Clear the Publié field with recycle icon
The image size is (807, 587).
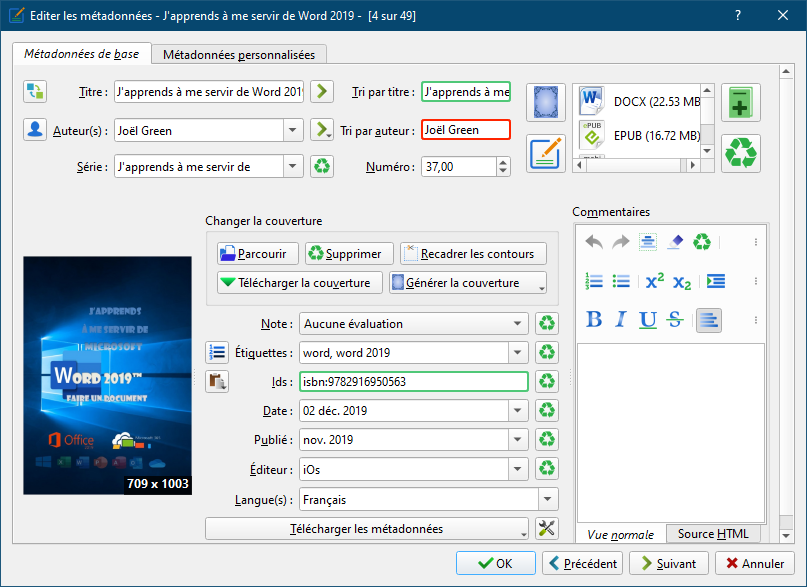click(x=547, y=439)
